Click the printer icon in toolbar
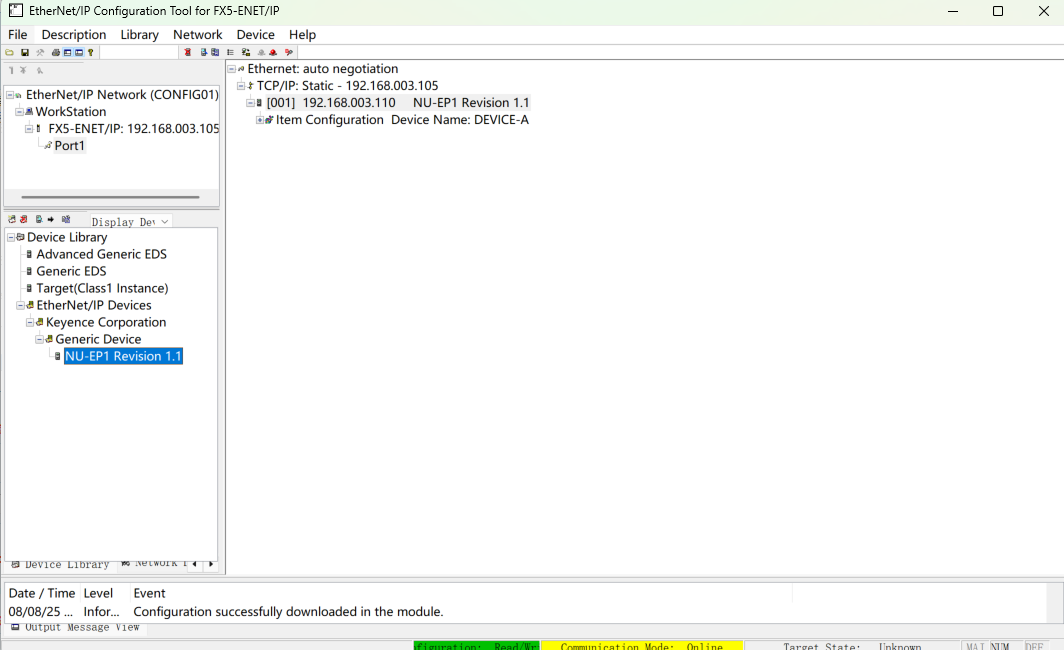 point(55,52)
